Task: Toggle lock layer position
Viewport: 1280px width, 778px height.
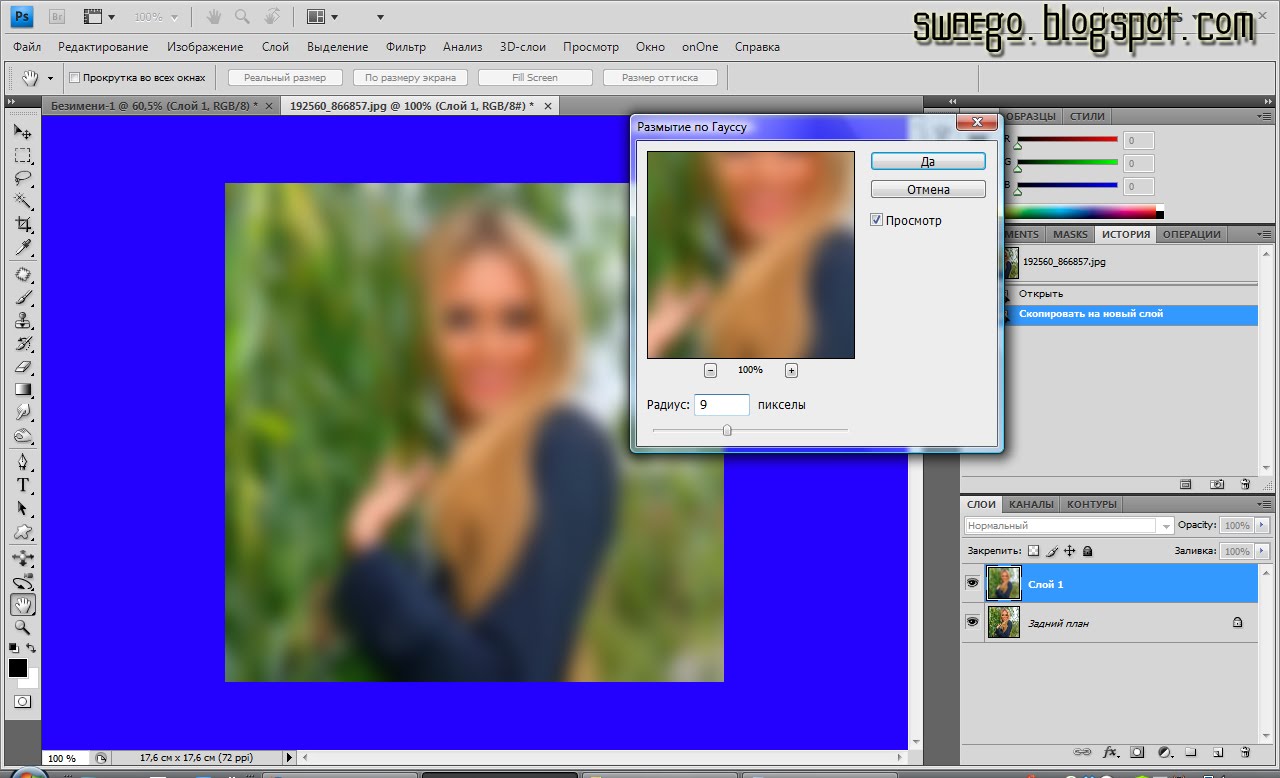Action: pos(1069,551)
